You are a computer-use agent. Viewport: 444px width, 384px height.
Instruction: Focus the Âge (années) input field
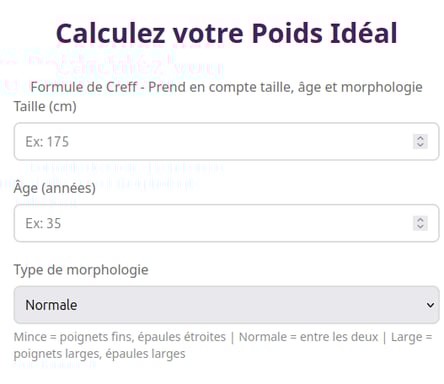[x=226, y=223]
